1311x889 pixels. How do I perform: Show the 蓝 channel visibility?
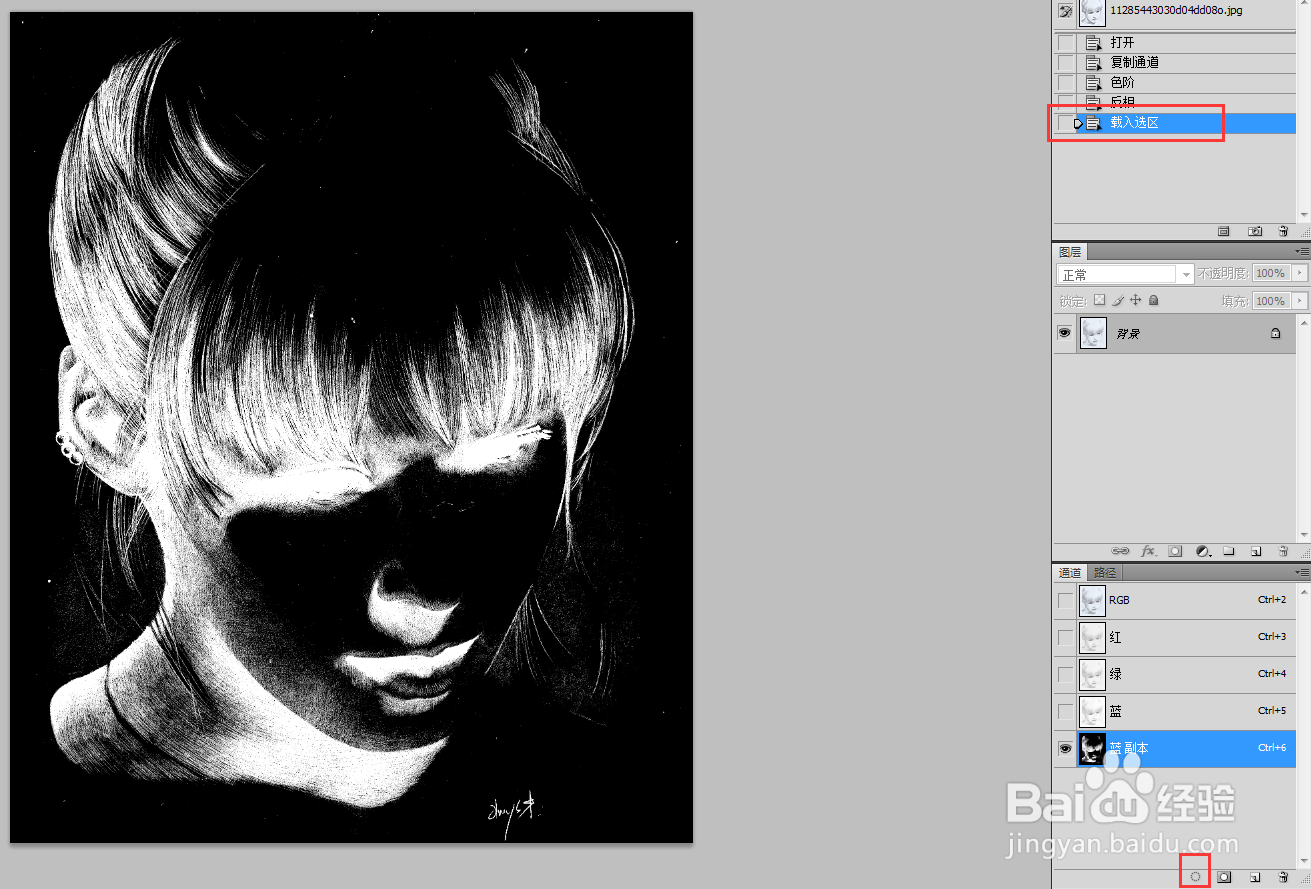tap(1066, 711)
